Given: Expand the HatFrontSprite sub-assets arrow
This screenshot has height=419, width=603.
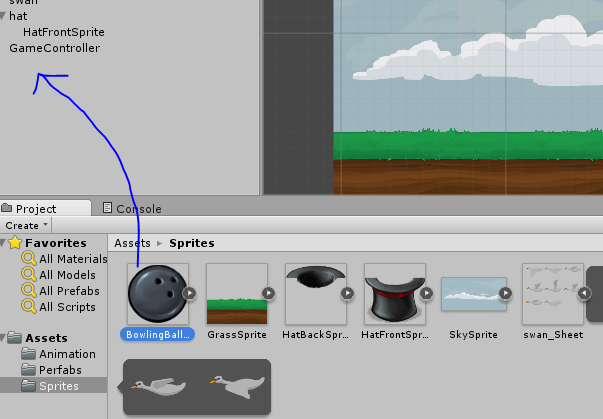Looking at the screenshot, I should tap(426, 293).
